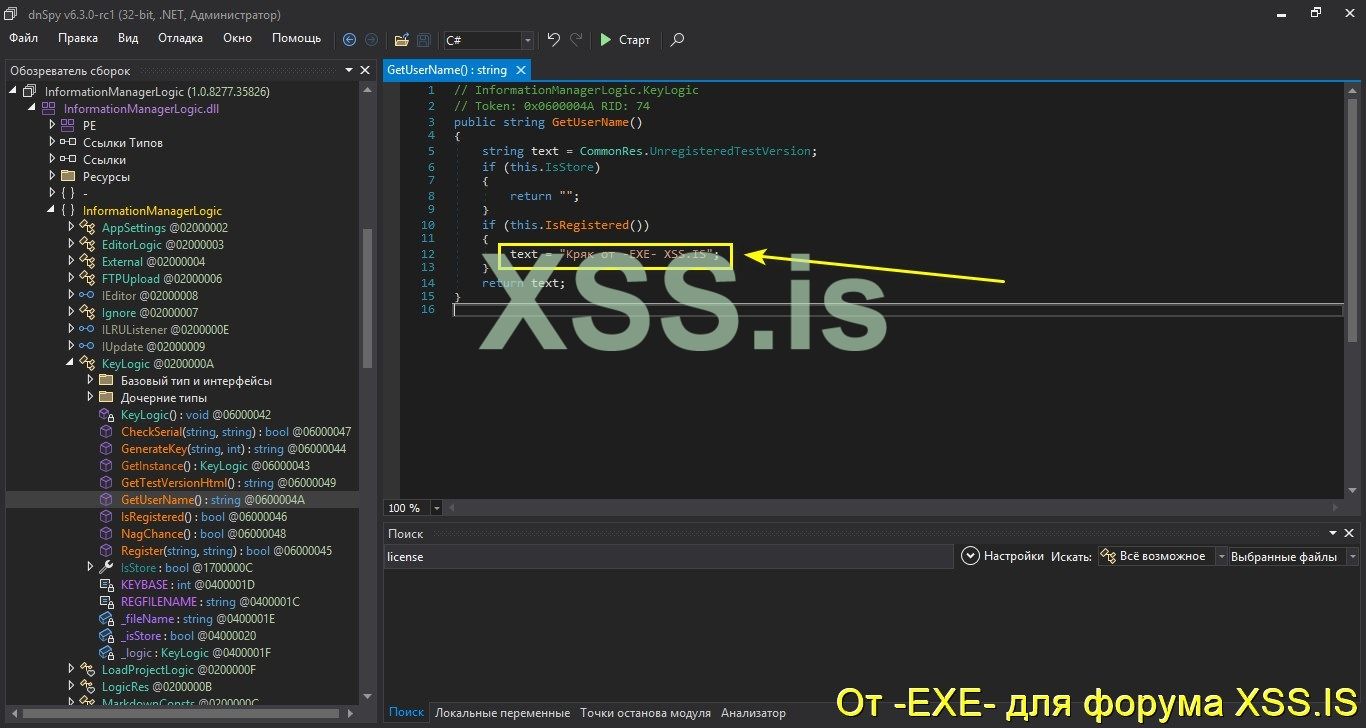Open search using the magnifier toolbar icon

(x=676, y=40)
